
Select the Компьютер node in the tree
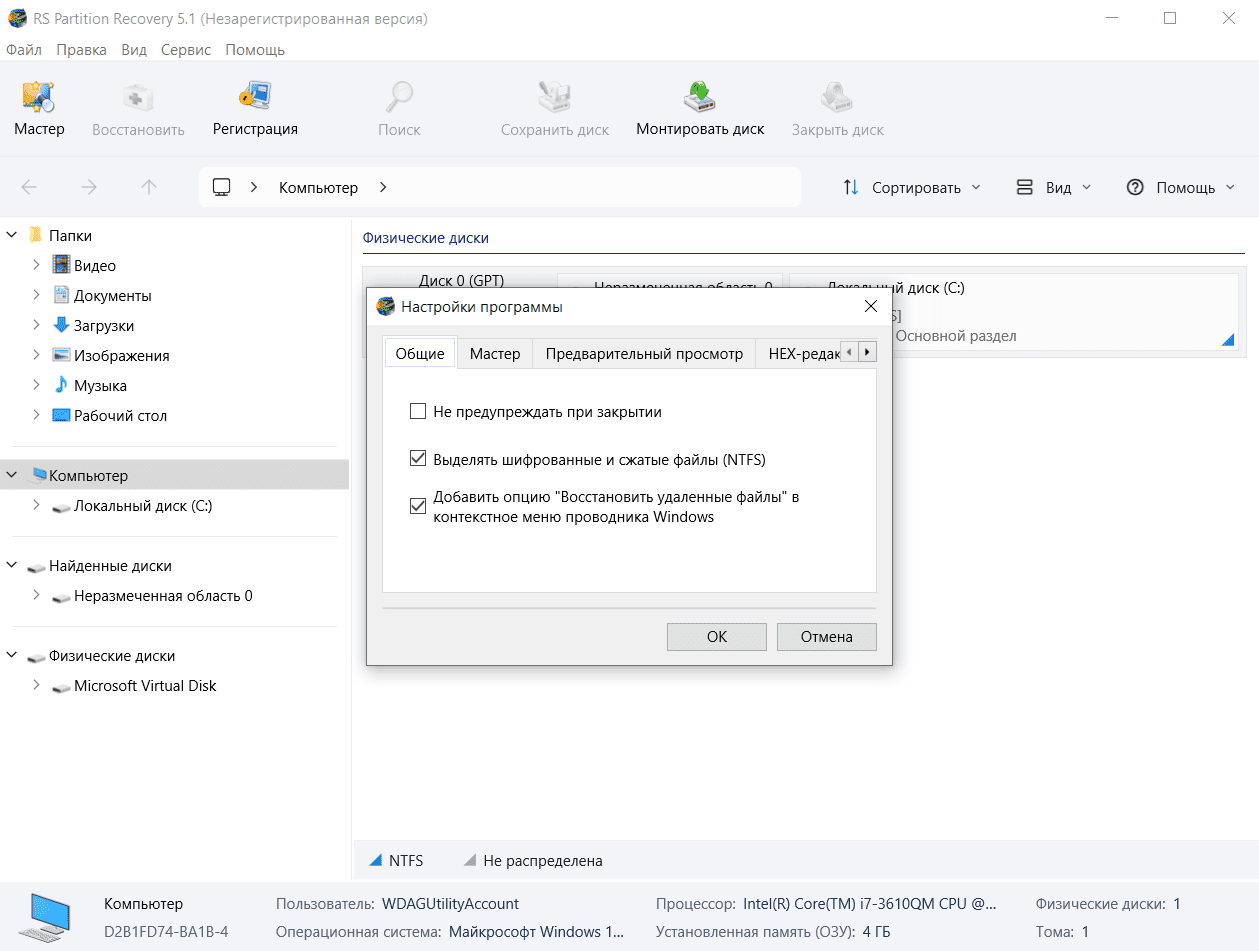coord(88,476)
